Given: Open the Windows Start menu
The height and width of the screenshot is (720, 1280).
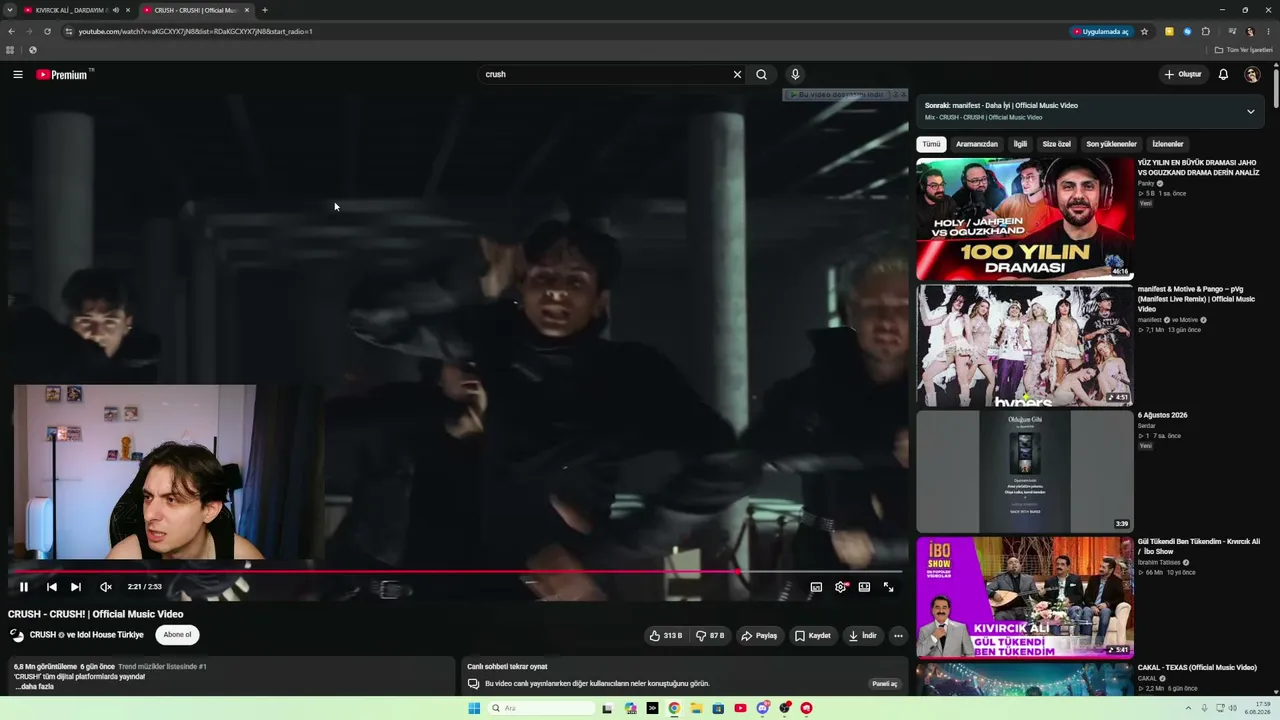Looking at the screenshot, I should point(474,708).
